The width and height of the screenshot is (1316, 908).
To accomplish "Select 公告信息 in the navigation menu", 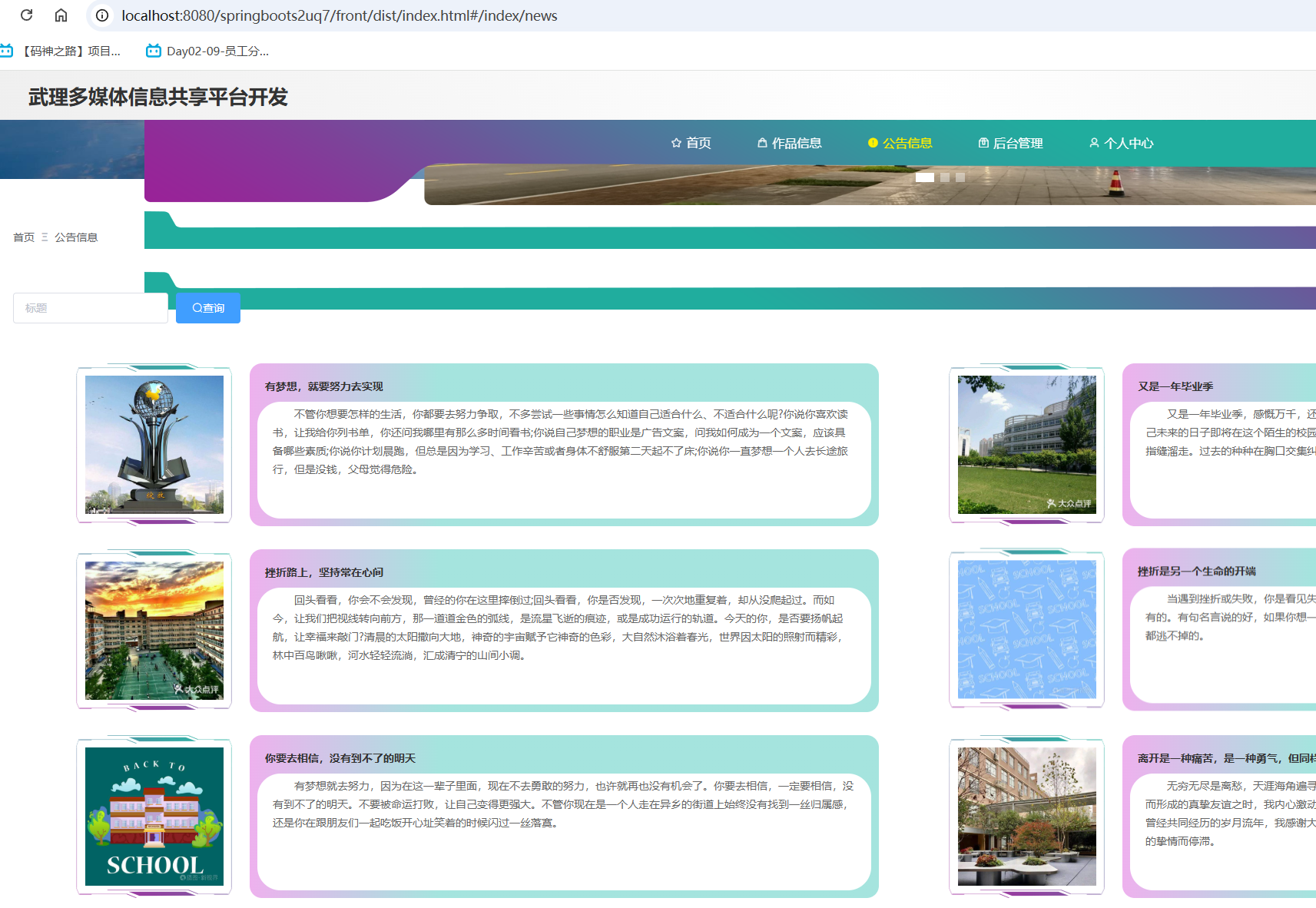I will pyautogui.click(x=900, y=143).
